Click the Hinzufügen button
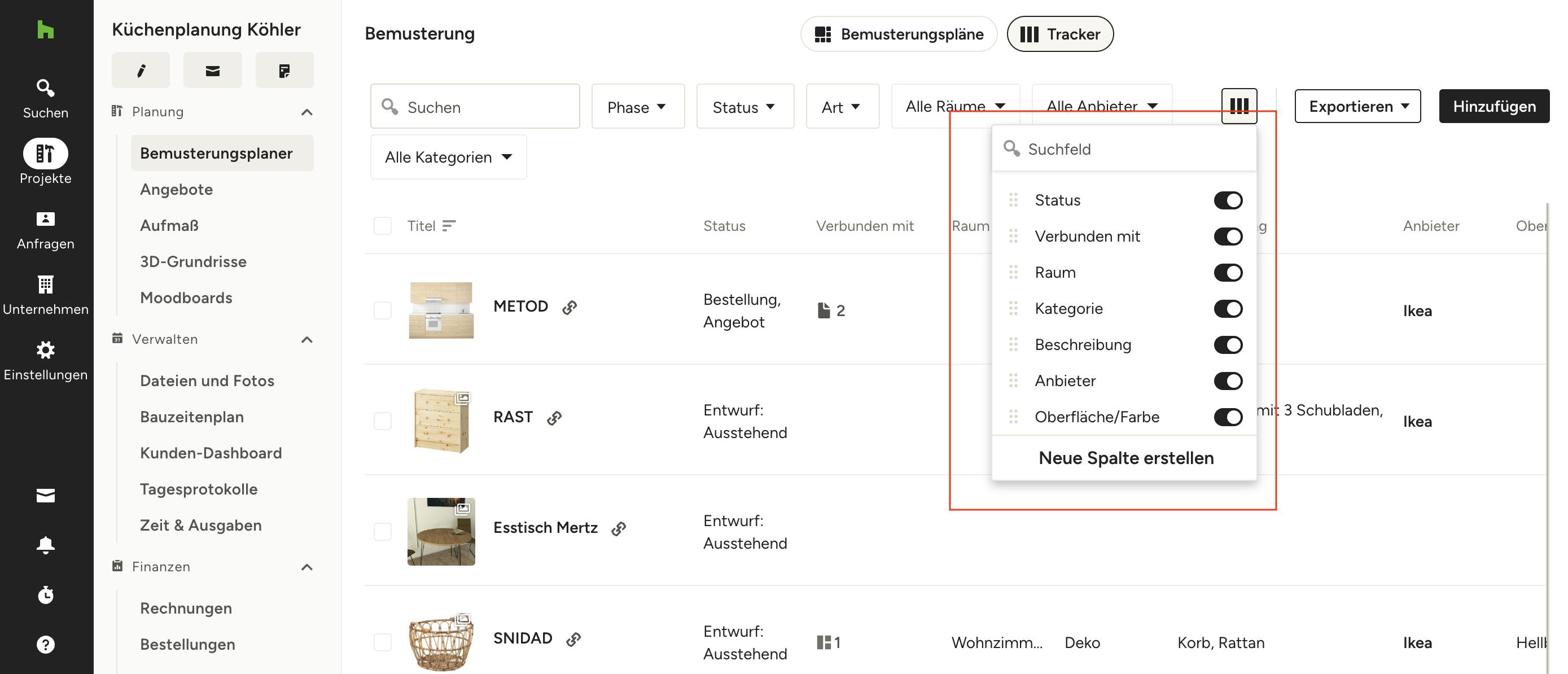Viewport: 1568px width, 674px height. (x=1493, y=106)
